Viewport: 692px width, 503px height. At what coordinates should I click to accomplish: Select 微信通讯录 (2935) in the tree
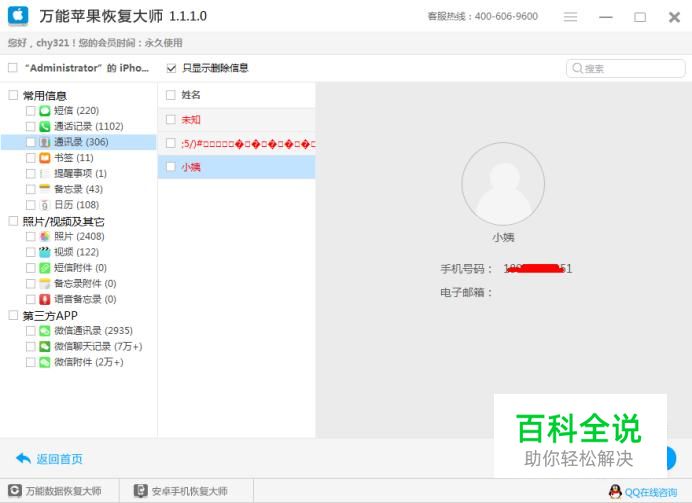tap(93, 330)
